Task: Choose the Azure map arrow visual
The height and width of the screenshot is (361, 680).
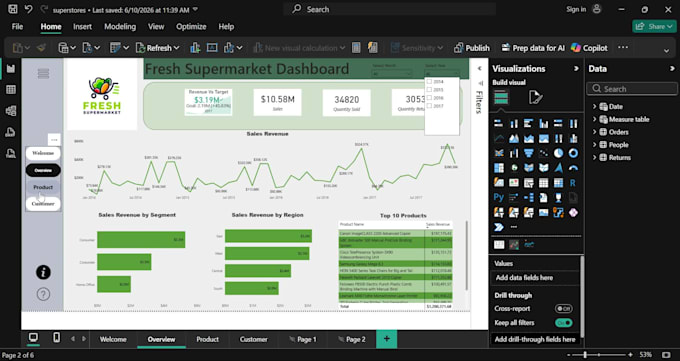Action: coord(559,168)
